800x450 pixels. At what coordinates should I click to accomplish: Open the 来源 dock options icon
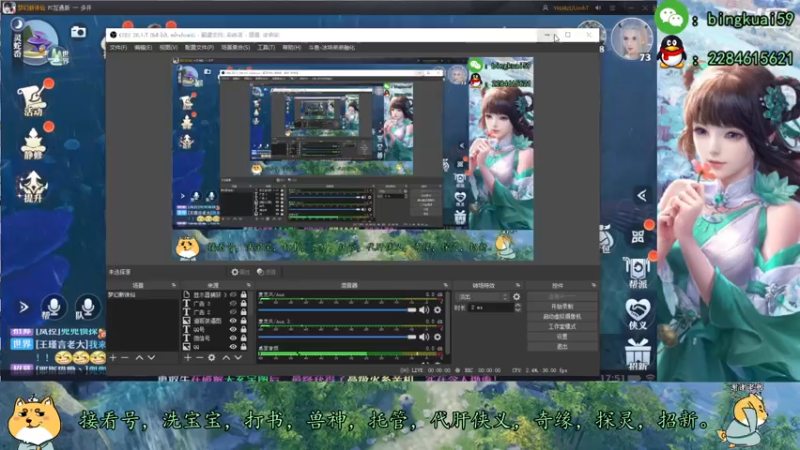248,285
